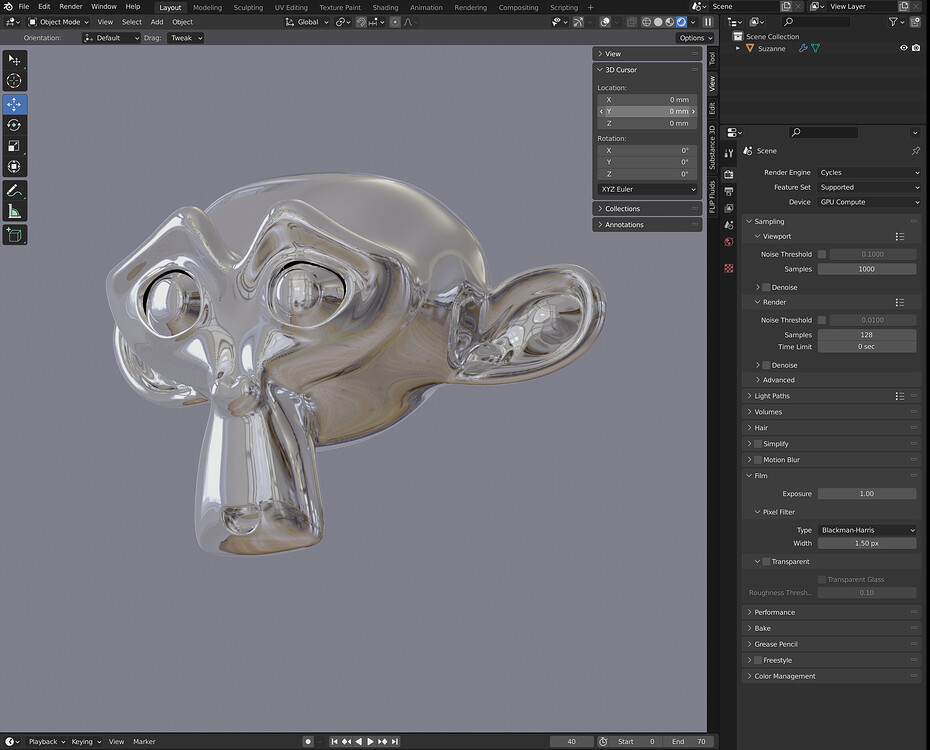Play the animation forward
930x750 pixels.
tap(371, 742)
